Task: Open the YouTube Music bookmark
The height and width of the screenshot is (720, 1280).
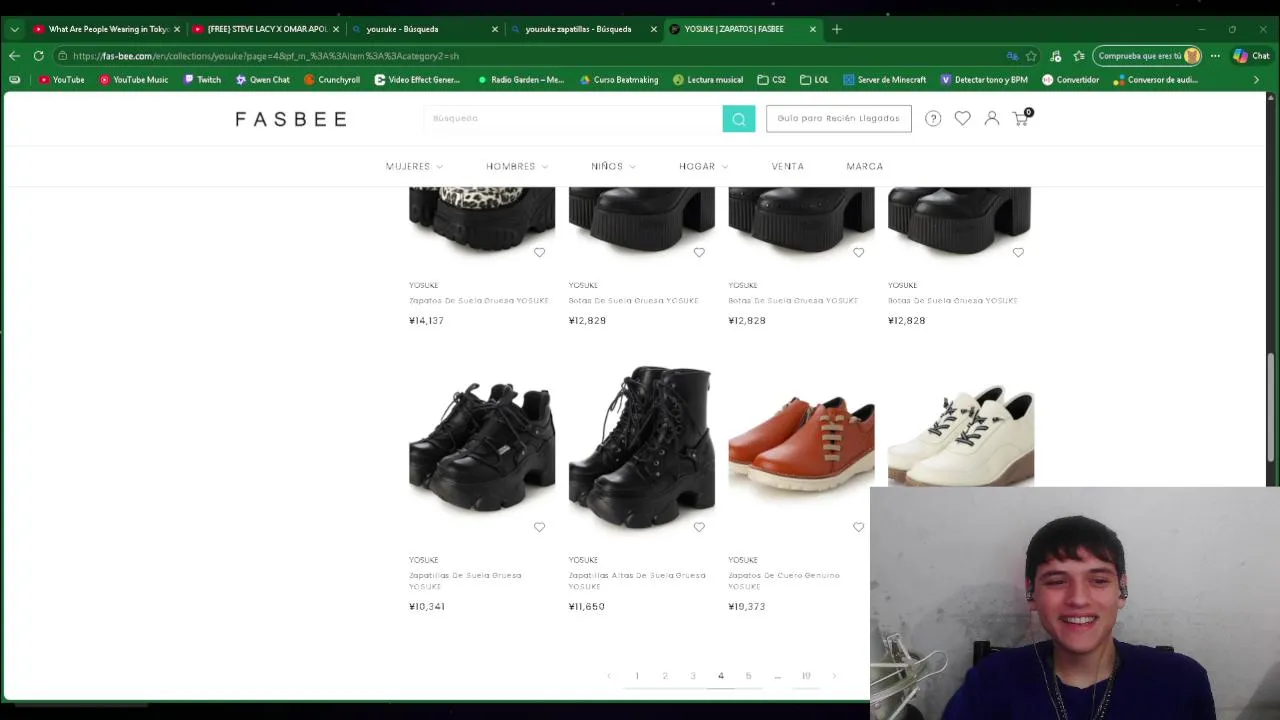Action: [134, 80]
